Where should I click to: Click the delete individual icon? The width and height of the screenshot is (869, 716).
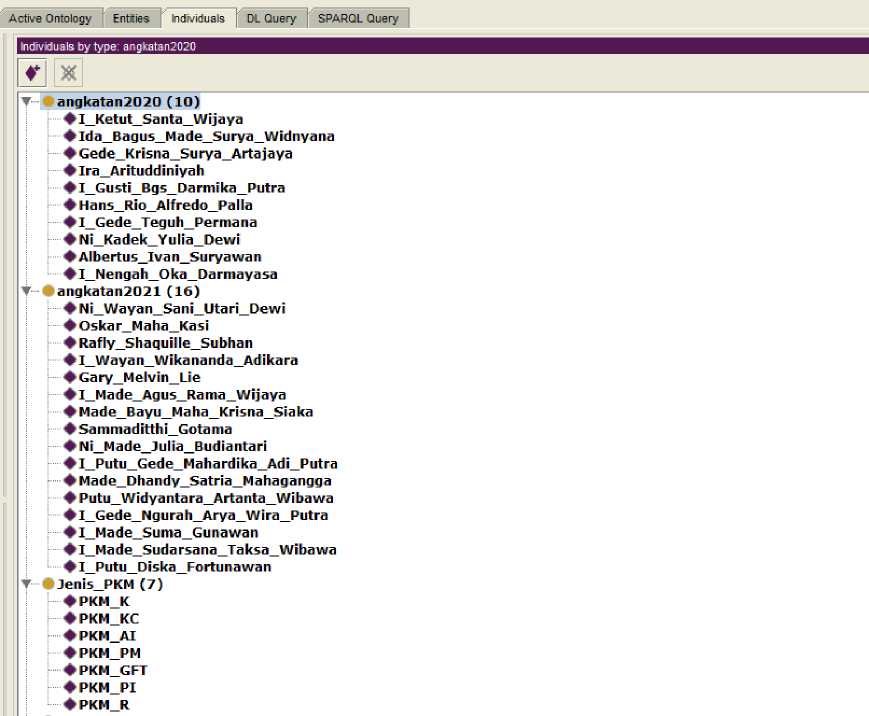pos(68,72)
